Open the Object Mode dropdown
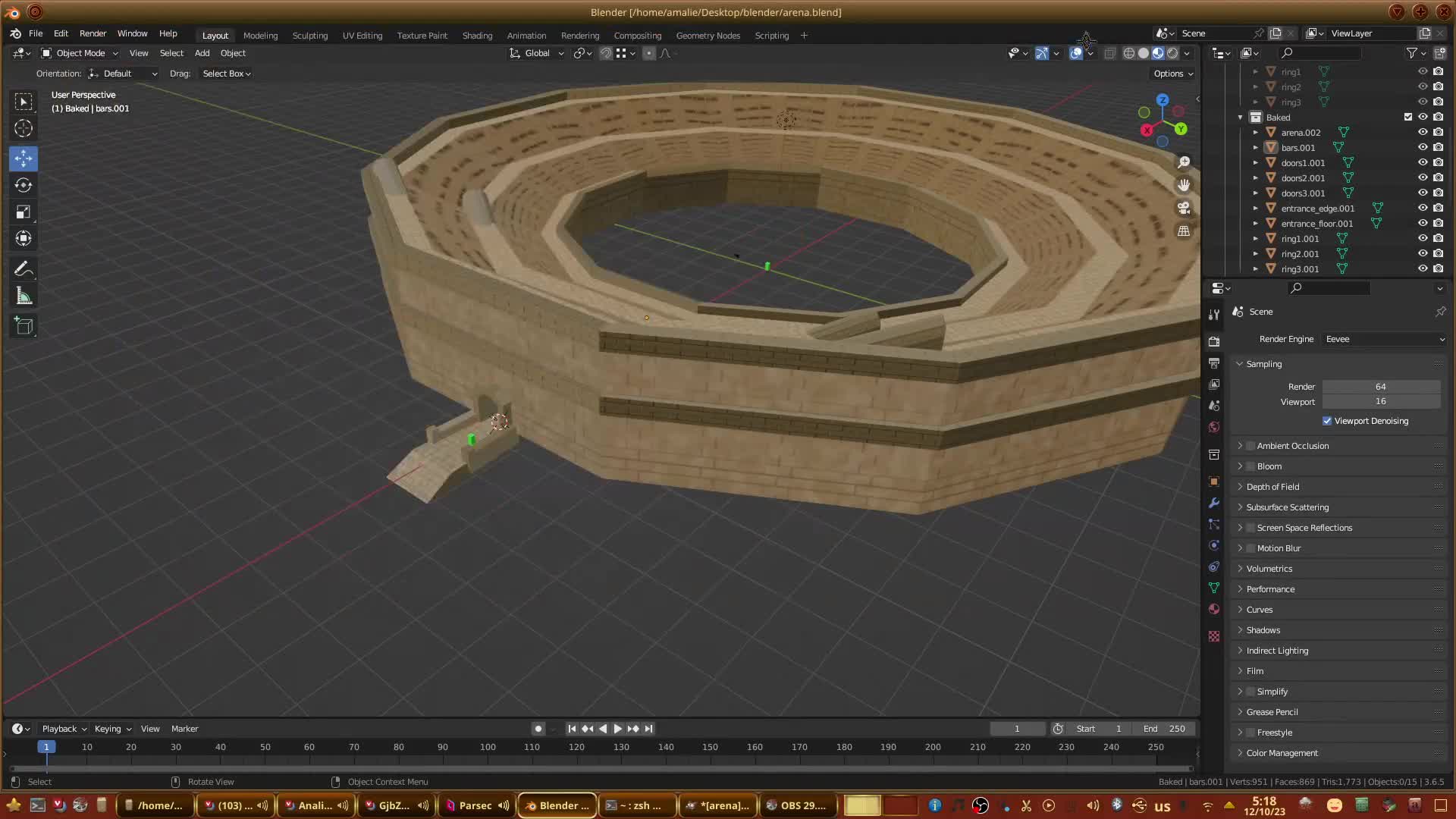This screenshot has height=819, width=1456. 80,53
